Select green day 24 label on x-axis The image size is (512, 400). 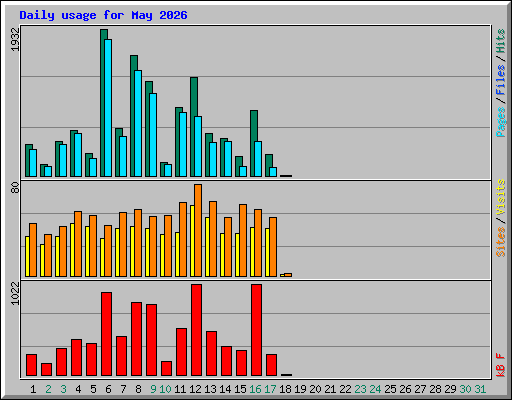375,389
